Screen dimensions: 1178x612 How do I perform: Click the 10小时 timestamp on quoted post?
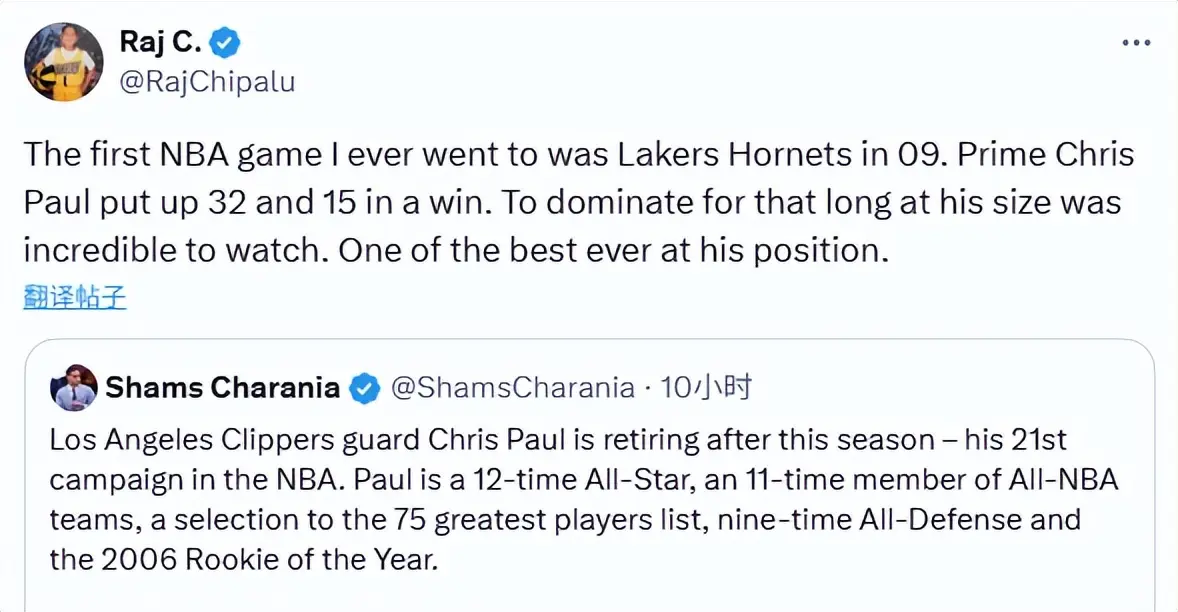pos(707,388)
